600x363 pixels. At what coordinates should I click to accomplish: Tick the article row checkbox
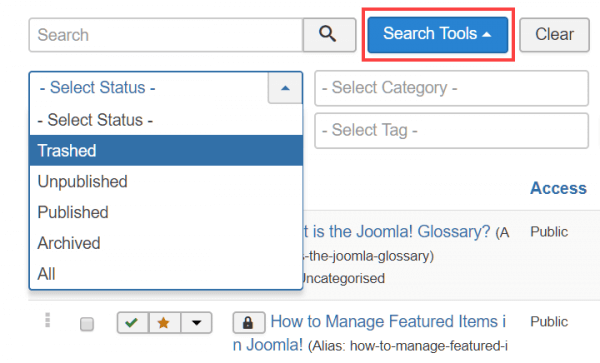tap(87, 324)
